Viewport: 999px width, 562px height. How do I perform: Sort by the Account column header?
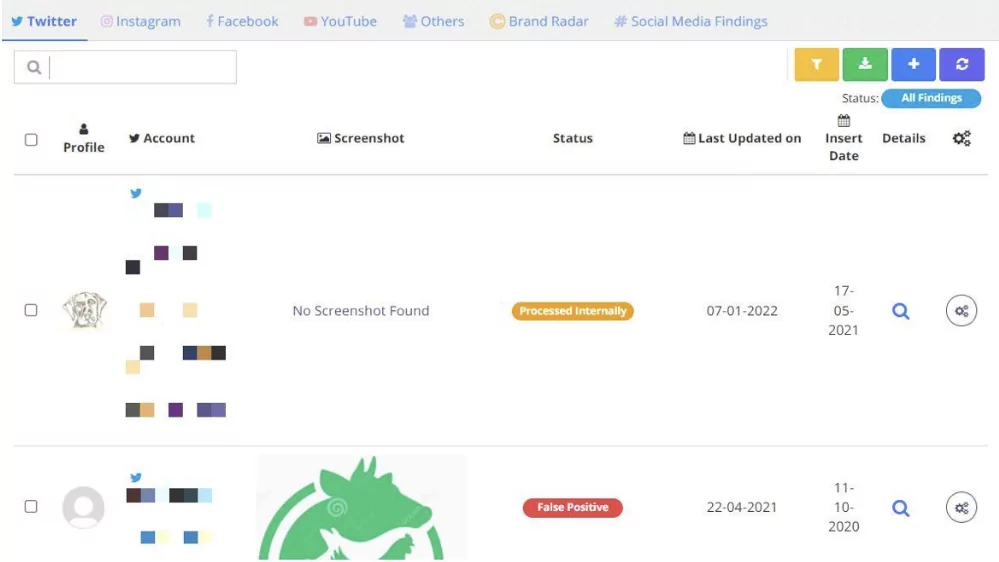(x=162, y=138)
